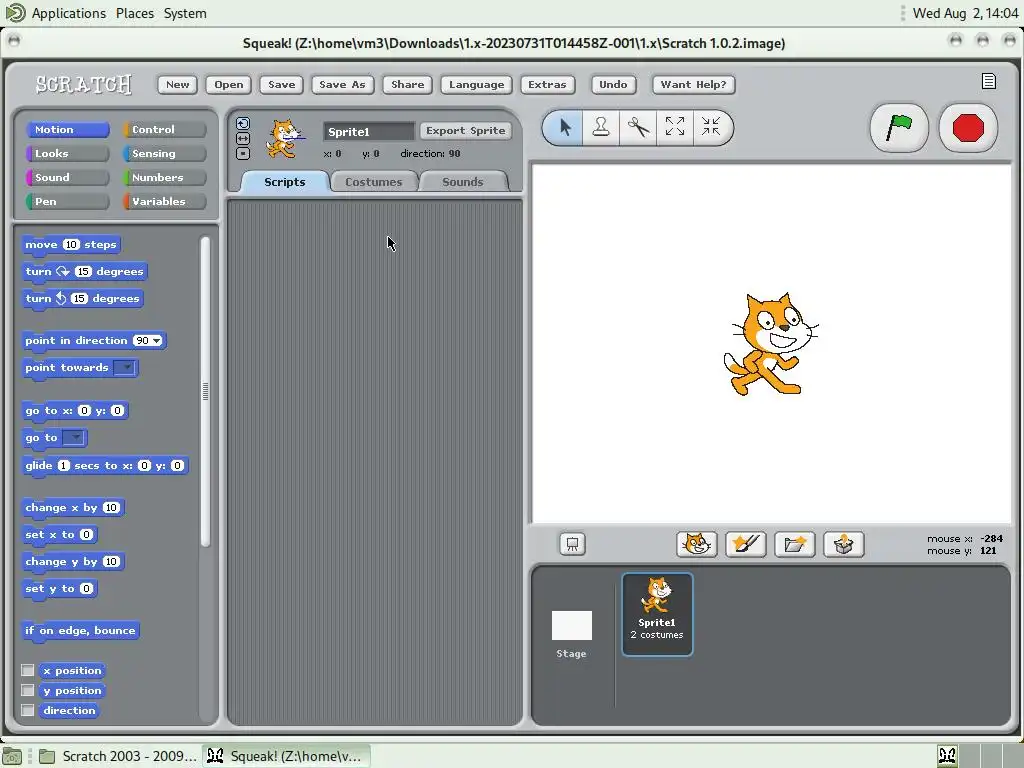Click the show desktop taskbar icon
Screen dimensions: 1024x768
tap(12, 756)
